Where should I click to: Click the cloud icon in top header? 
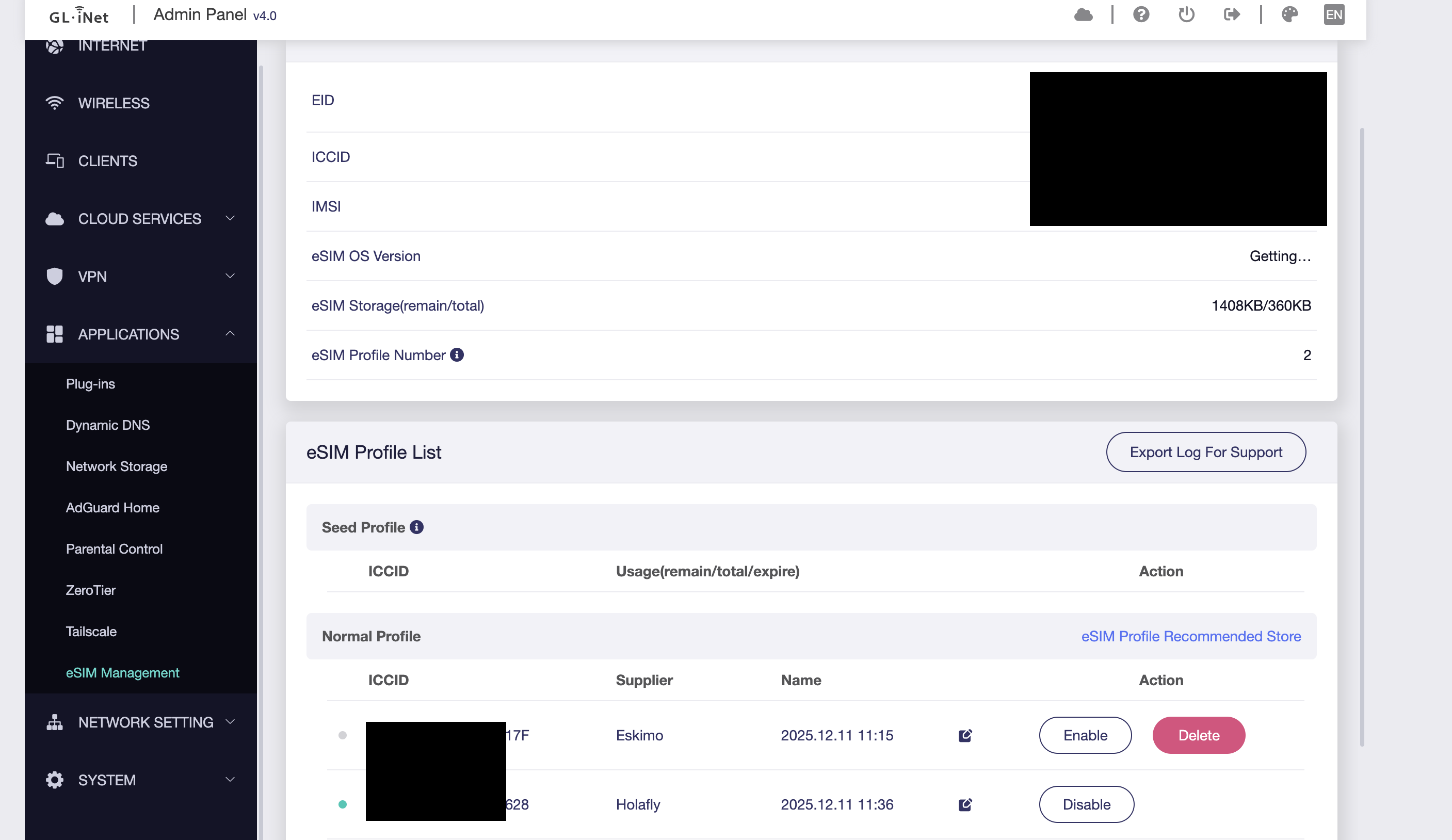point(1083,14)
